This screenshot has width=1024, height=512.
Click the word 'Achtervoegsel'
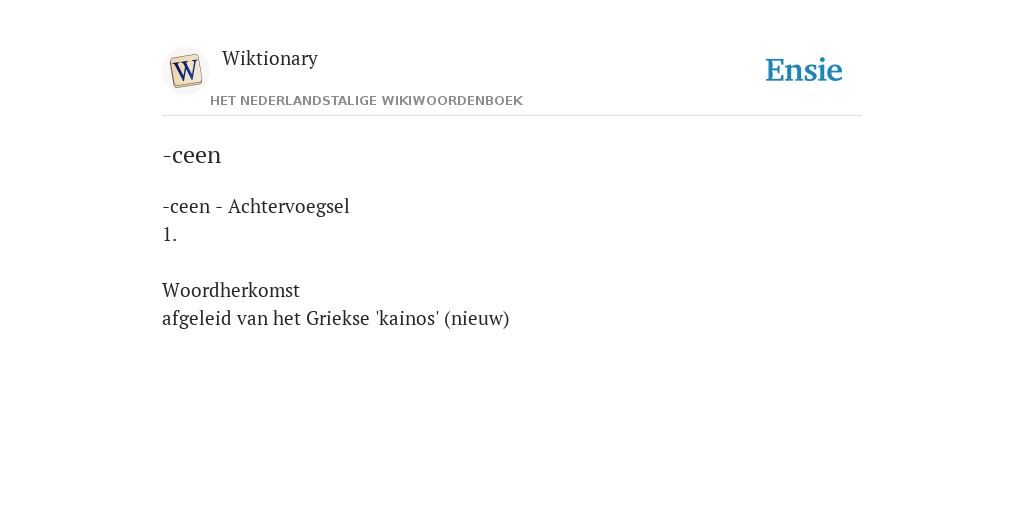pyautogui.click(x=289, y=206)
